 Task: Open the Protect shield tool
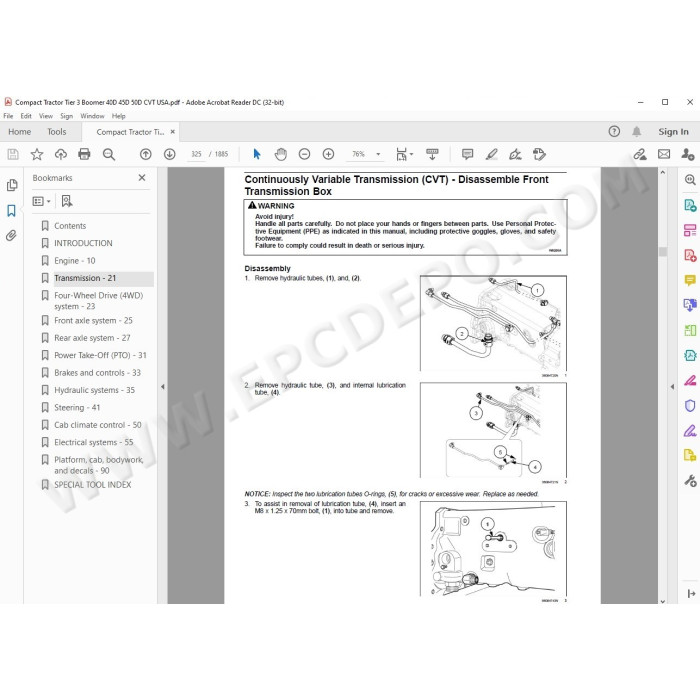(x=690, y=405)
